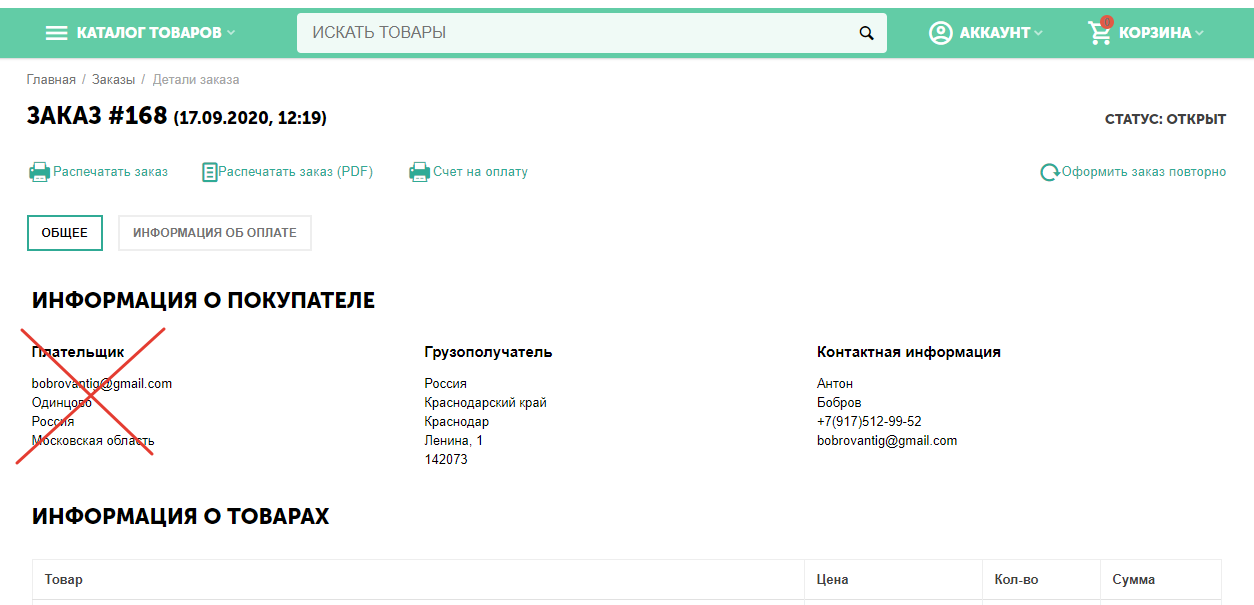The image size is (1254, 605).
Task: Click the Распечатать заказ (PDF) link
Action: coord(296,172)
